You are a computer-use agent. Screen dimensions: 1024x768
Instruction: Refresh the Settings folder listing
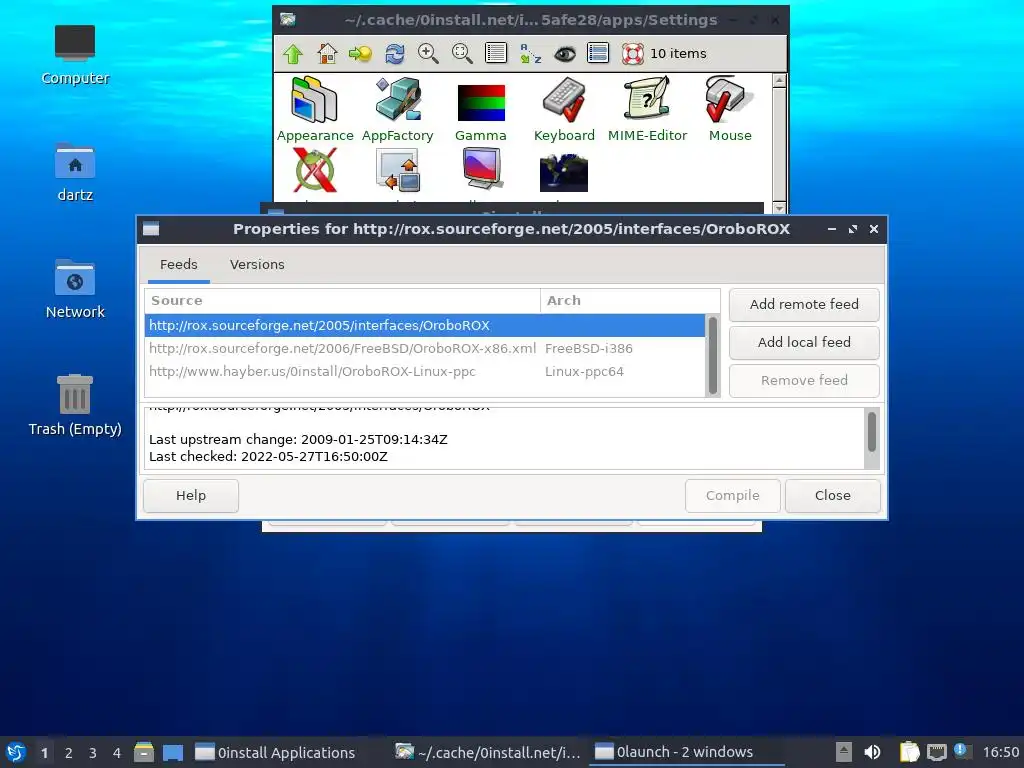coord(394,54)
